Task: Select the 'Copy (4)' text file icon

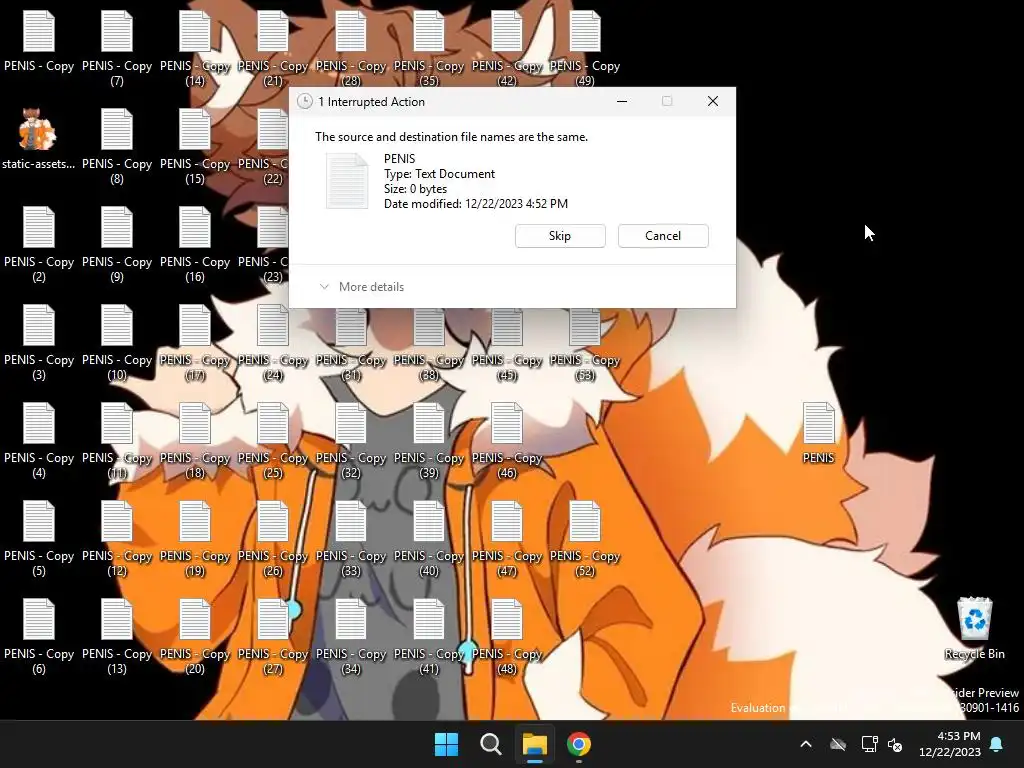Action: tap(39, 423)
